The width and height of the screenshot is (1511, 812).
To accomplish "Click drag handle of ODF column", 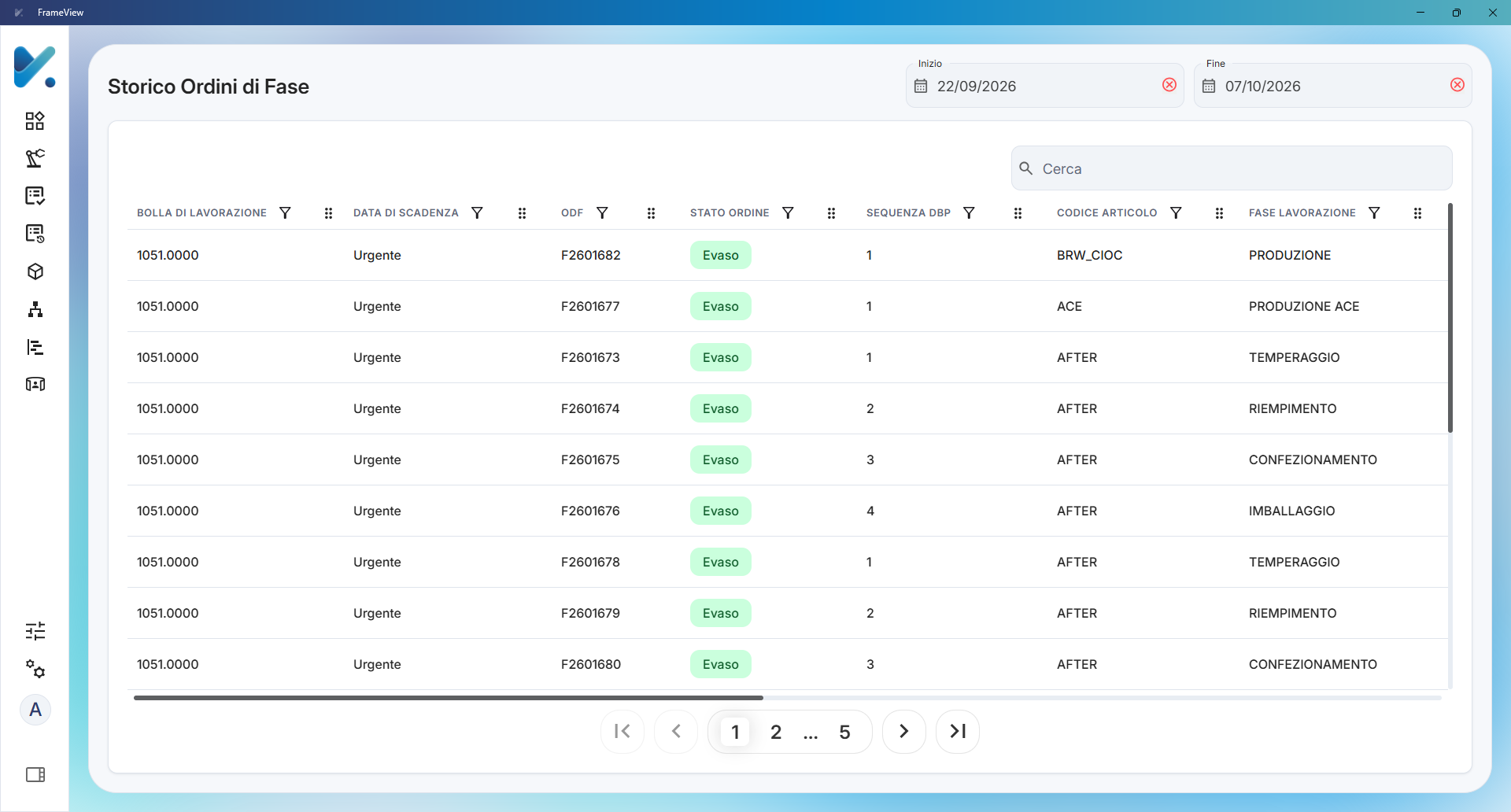I will pyautogui.click(x=651, y=213).
